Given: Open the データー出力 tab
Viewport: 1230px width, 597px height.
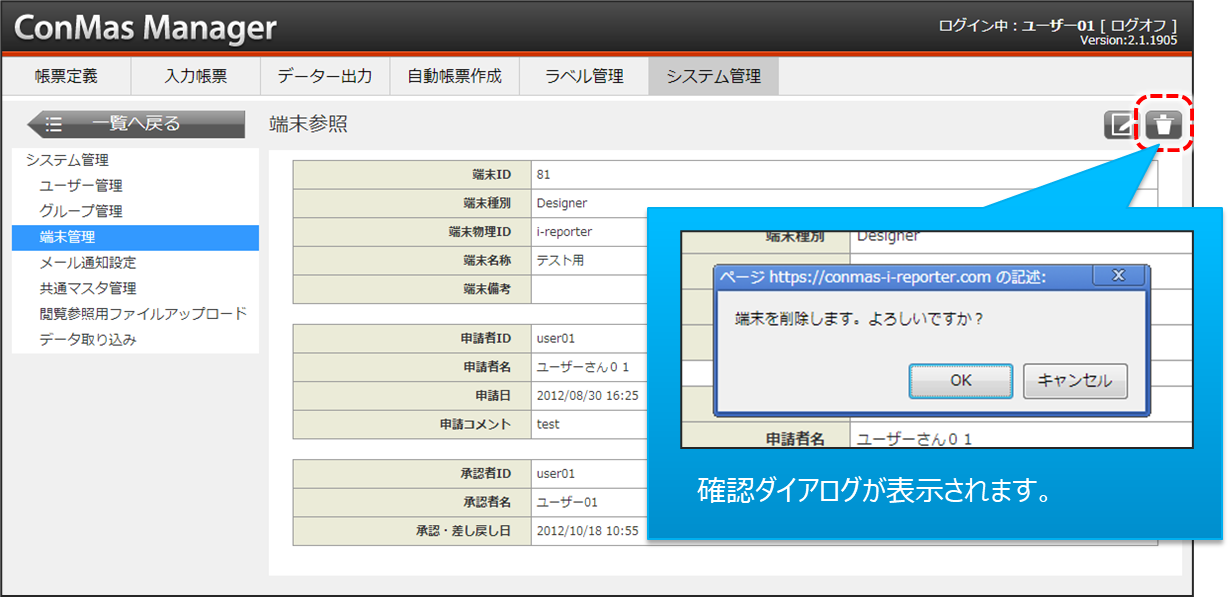Looking at the screenshot, I should click(x=325, y=76).
